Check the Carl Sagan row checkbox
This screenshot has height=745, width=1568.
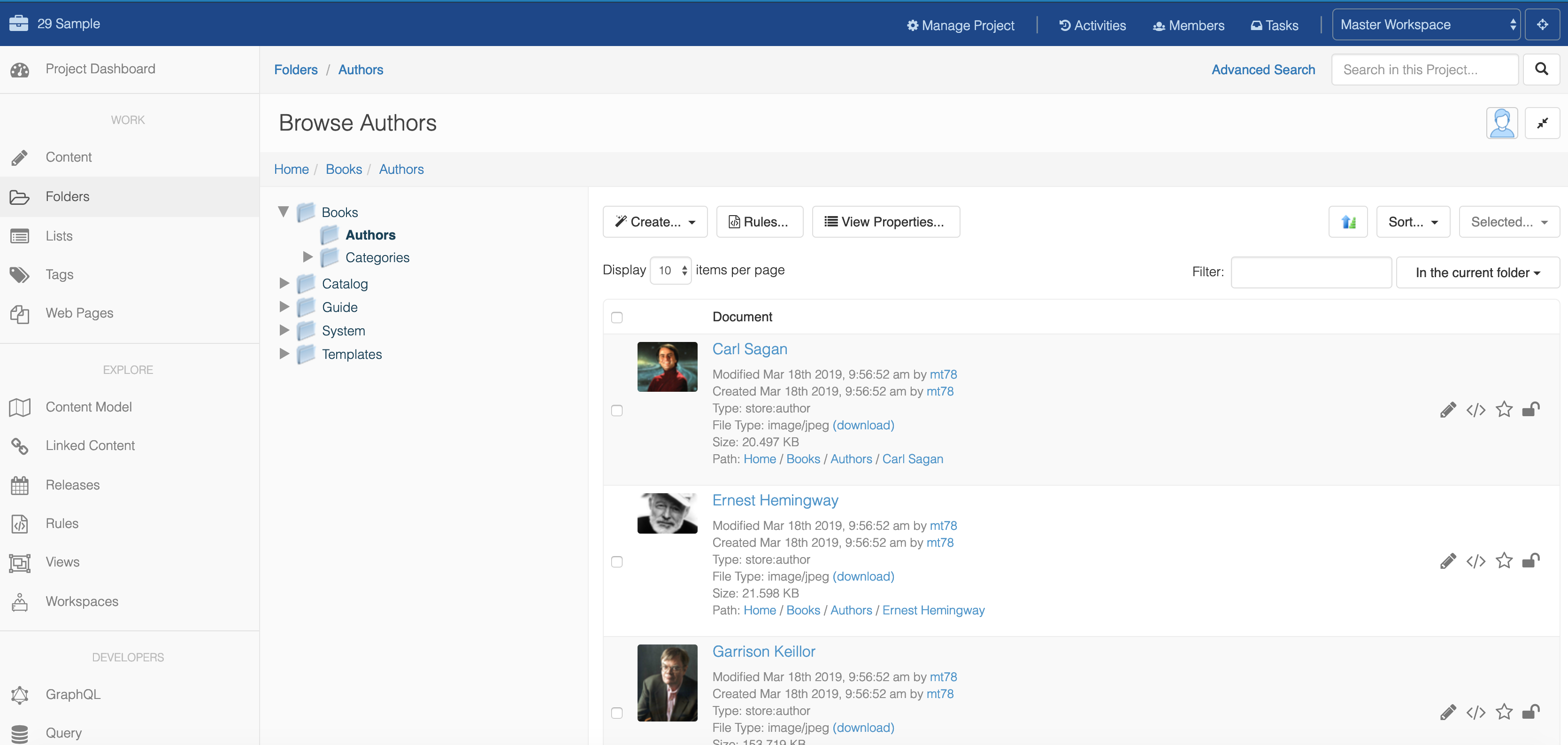tap(616, 411)
